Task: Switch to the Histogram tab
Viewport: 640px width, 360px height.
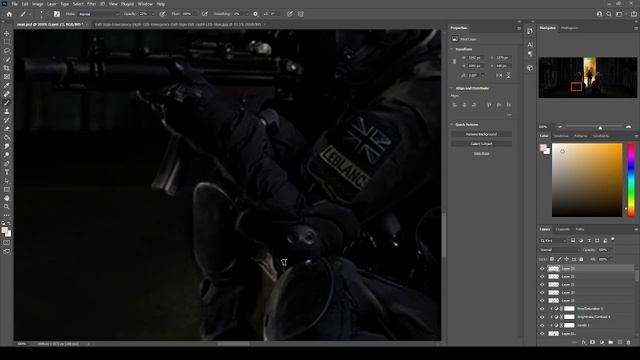Action: 569,28
